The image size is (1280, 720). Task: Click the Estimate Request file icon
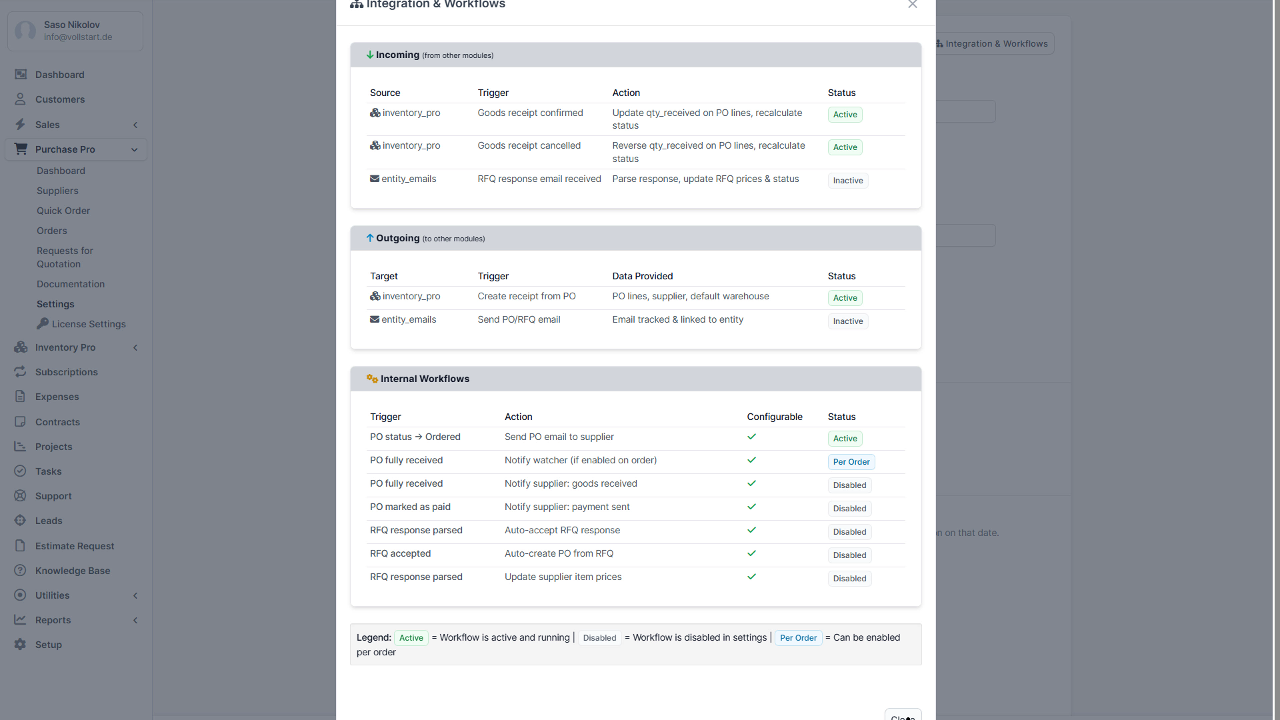21,546
